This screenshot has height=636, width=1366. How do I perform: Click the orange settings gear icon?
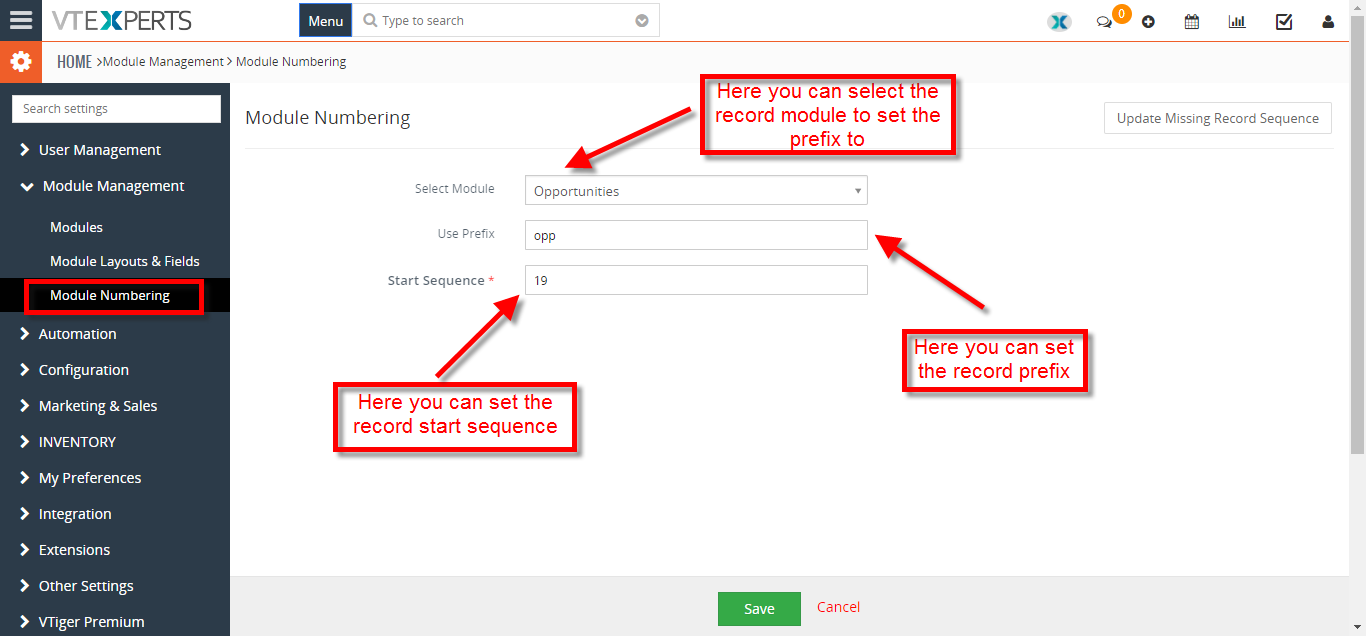point(21,62)
